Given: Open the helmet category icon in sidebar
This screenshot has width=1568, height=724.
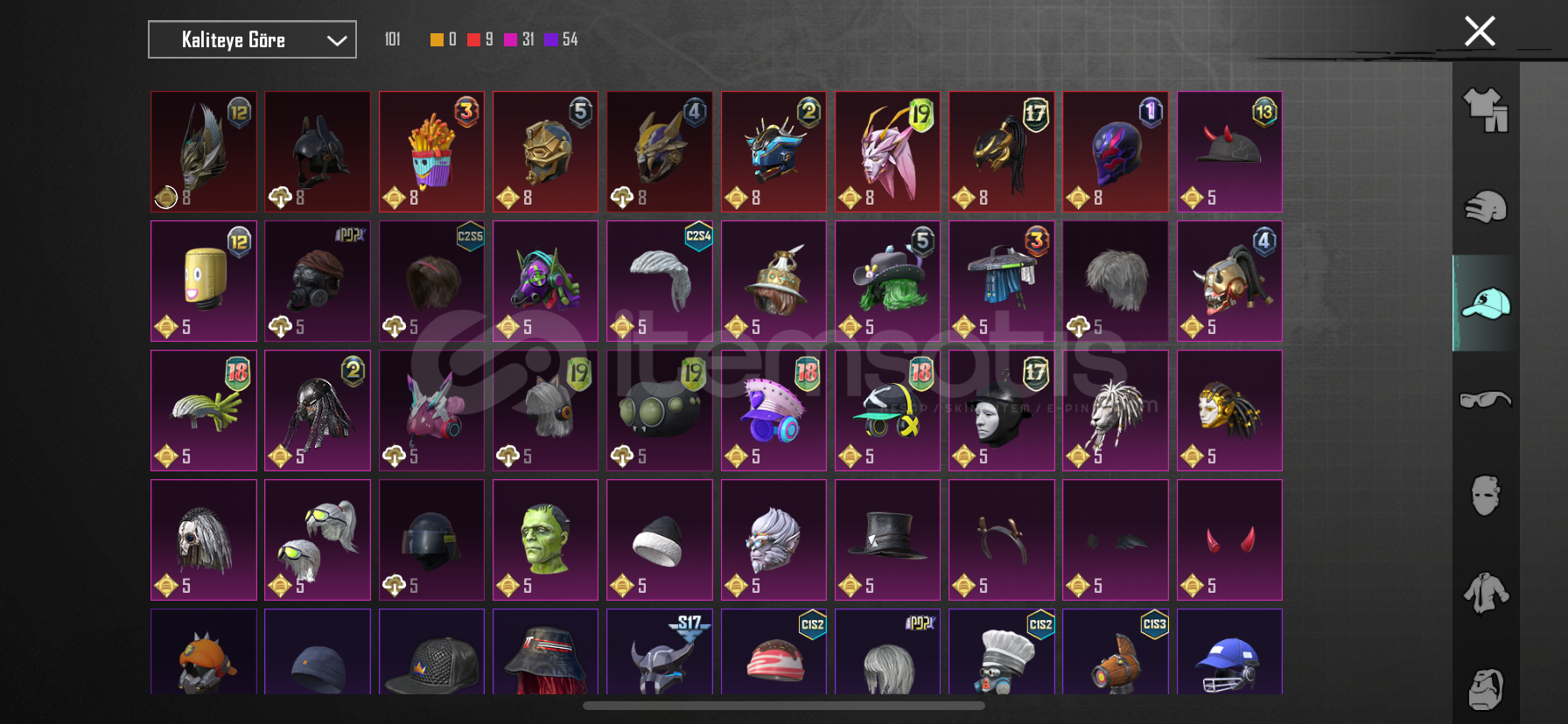Looking at the screenshot, I should pyautogui.click(x=1485, y=207).
